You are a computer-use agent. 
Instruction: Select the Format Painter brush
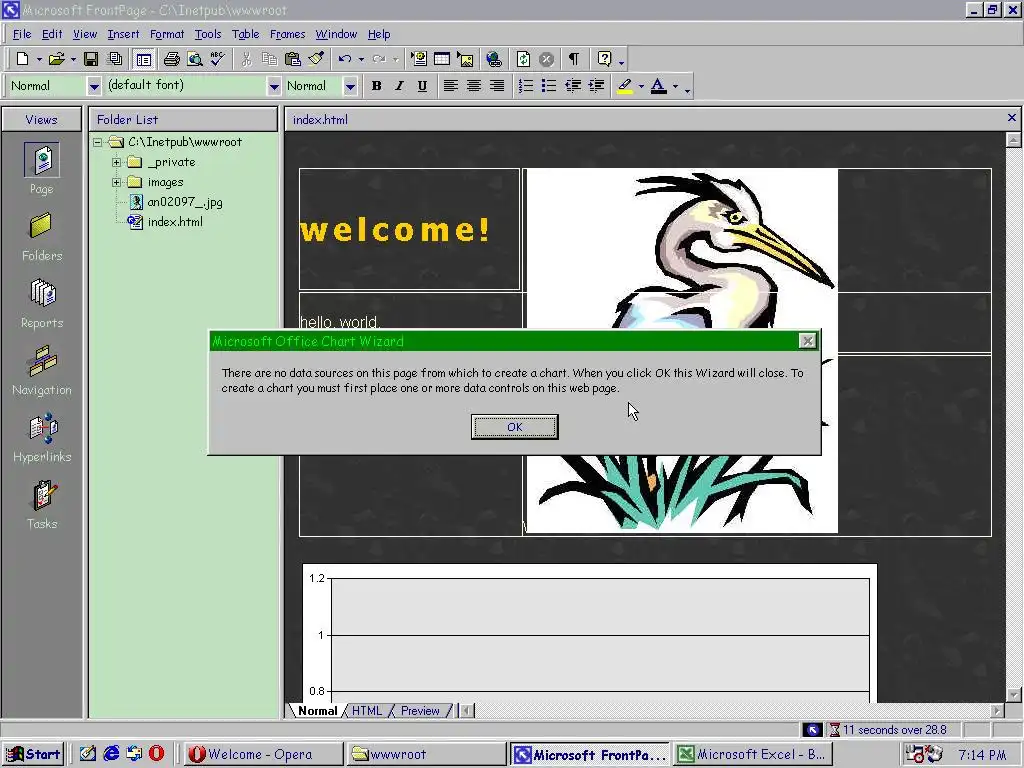[x=316, y=59]
